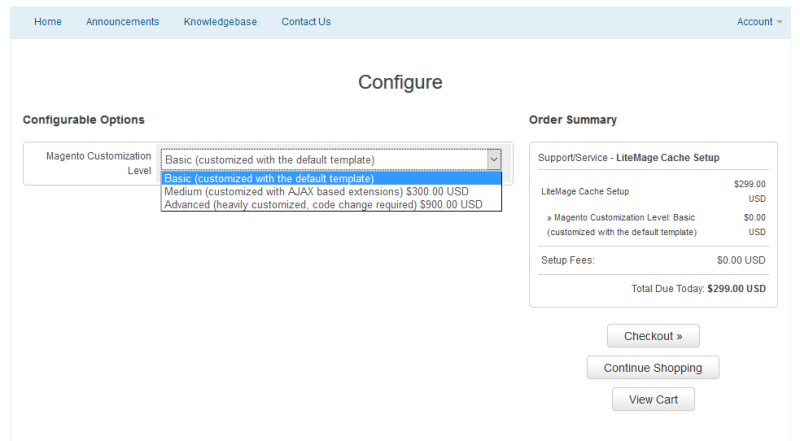Screen dimensions: 800x441
Task: Select Basic (customized with the default template) option
Action: coord(331,179)
